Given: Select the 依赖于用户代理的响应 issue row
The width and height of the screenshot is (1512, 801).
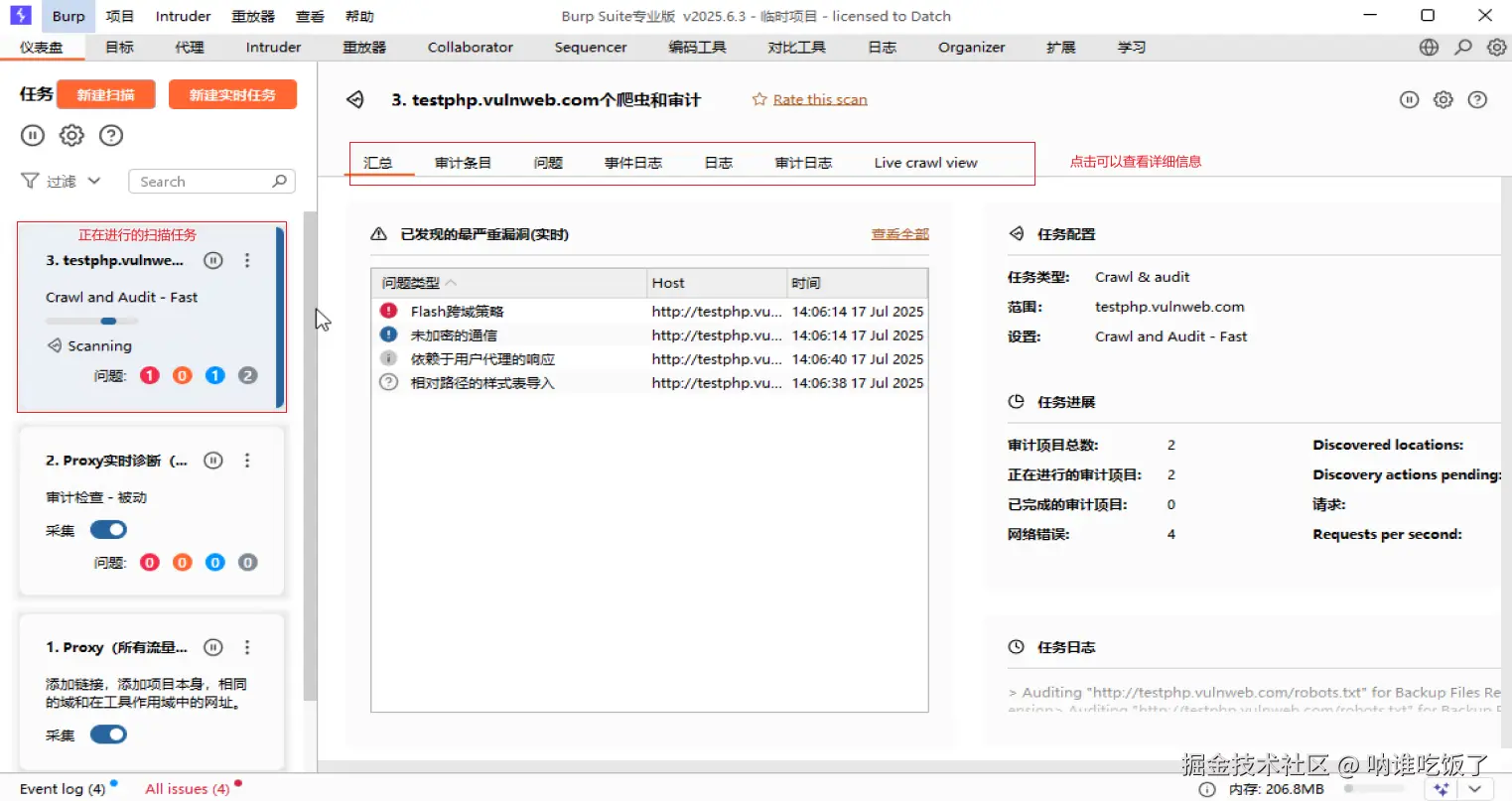Looking at the screenshot, I should click(x=650, y=358).
